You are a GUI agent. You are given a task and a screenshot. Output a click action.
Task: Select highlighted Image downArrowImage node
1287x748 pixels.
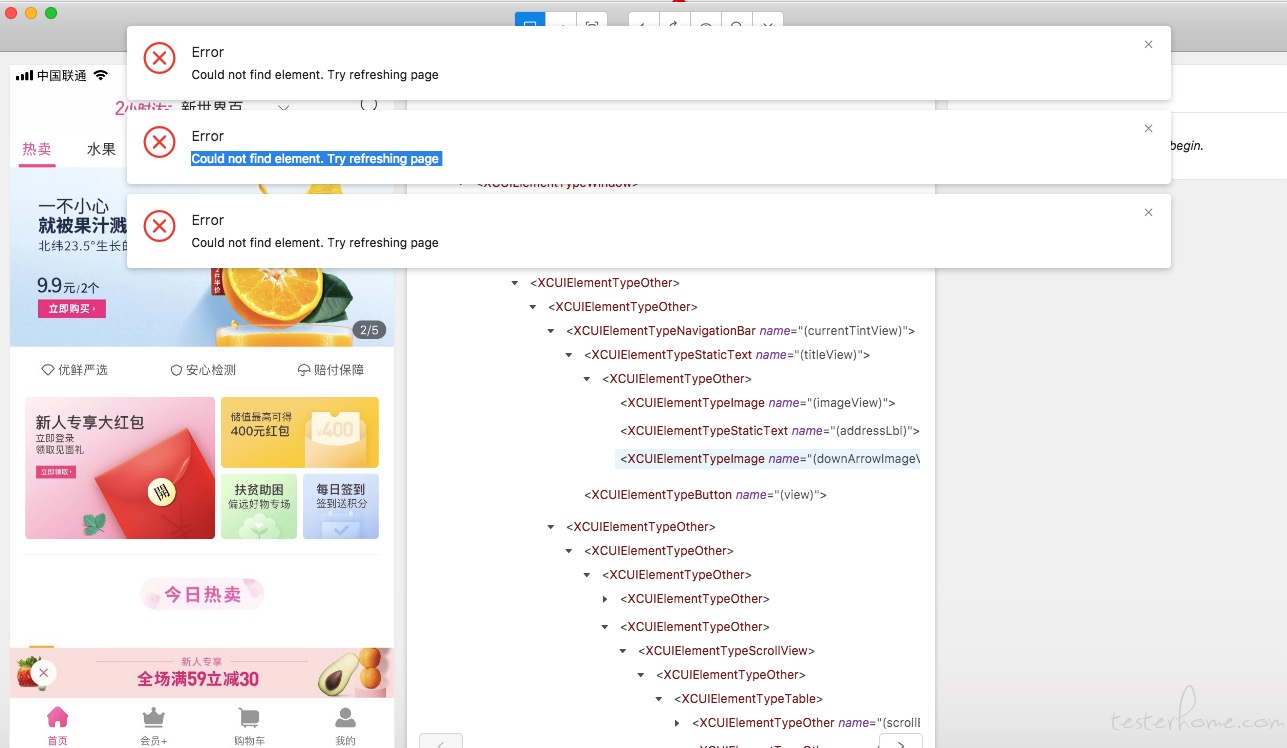768,459
